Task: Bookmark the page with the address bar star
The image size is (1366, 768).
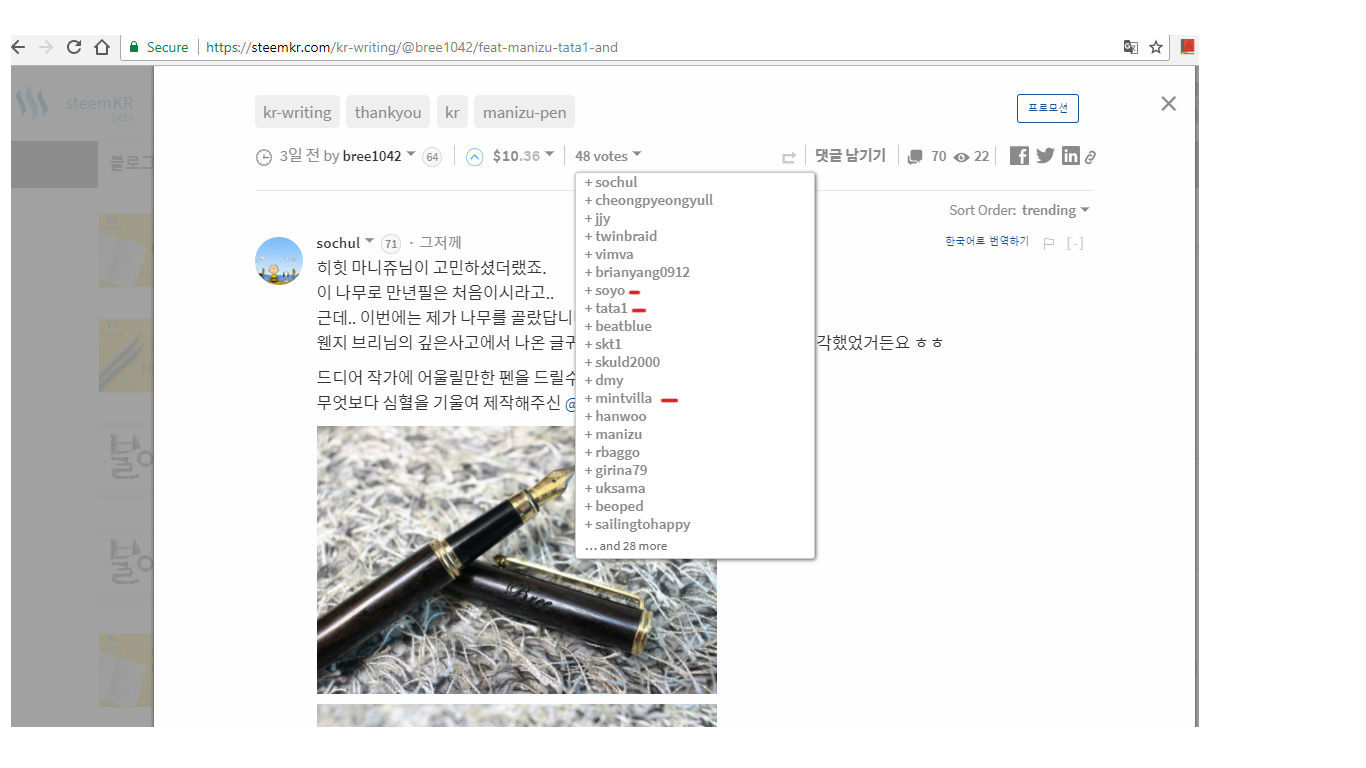Action: (1156, 47)
